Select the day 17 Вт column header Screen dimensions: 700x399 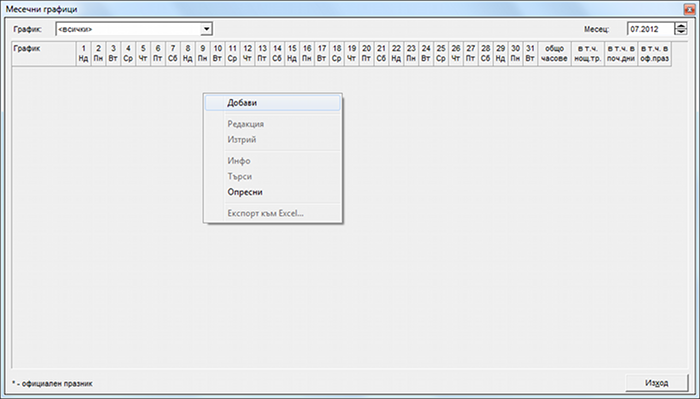tap(322, 54)
